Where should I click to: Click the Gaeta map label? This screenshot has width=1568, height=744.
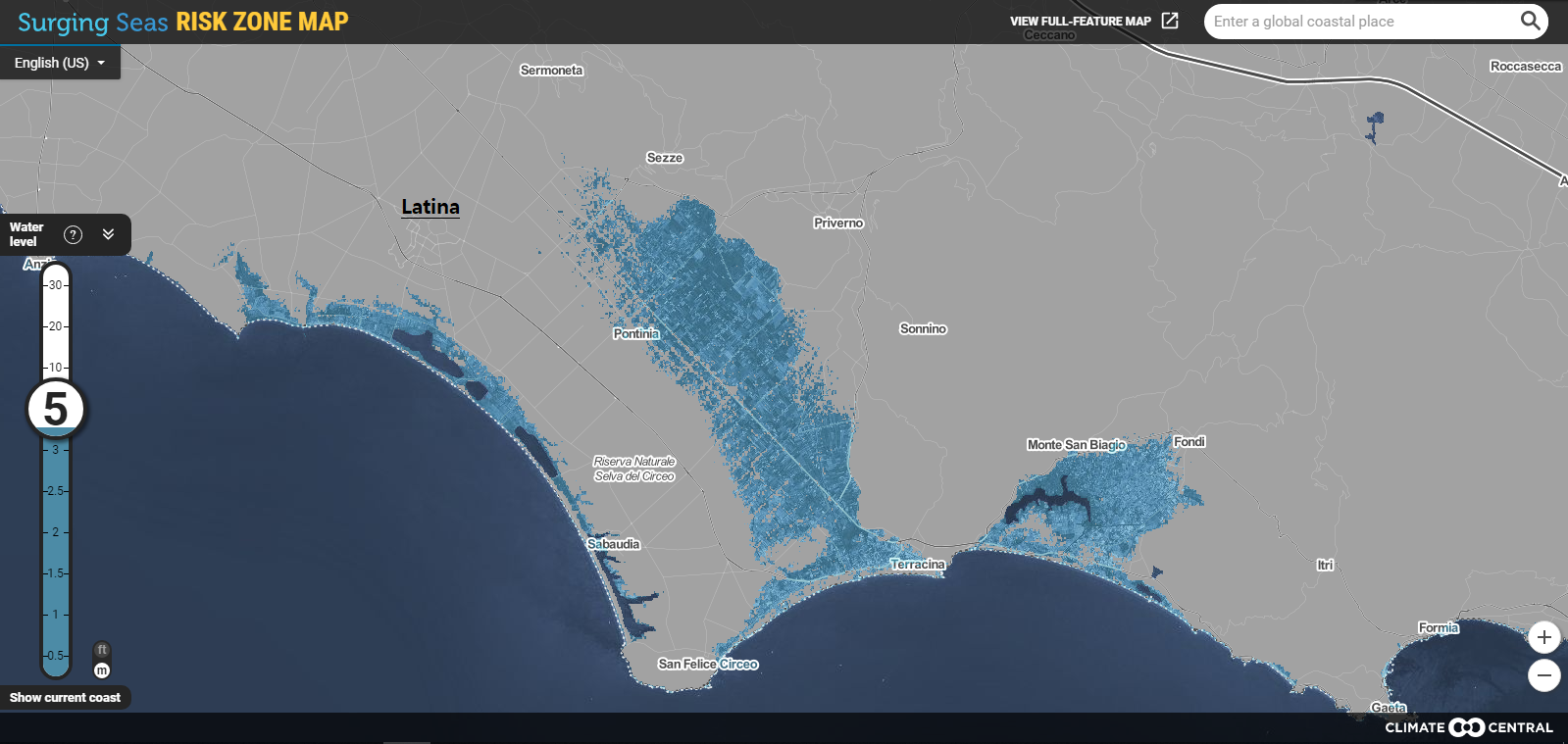click(x=1389, y=708)
